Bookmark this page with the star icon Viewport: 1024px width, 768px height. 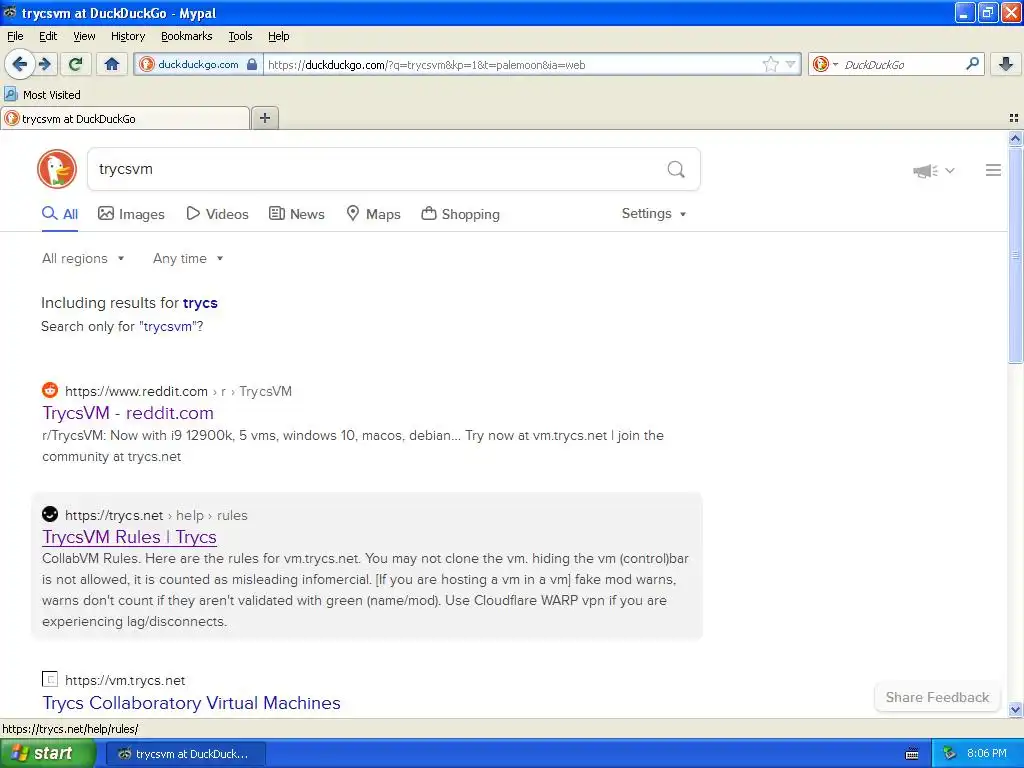[771, 64]
